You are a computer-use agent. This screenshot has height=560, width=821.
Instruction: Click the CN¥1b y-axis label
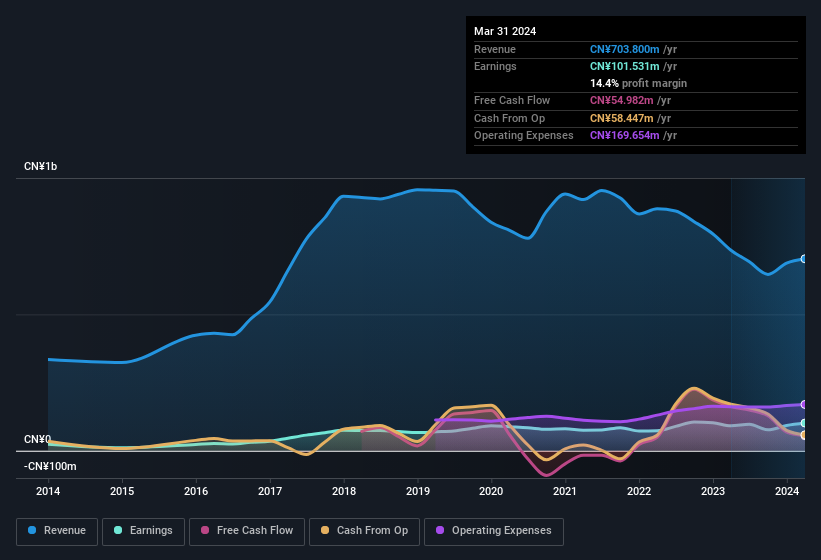click(40, 166)
